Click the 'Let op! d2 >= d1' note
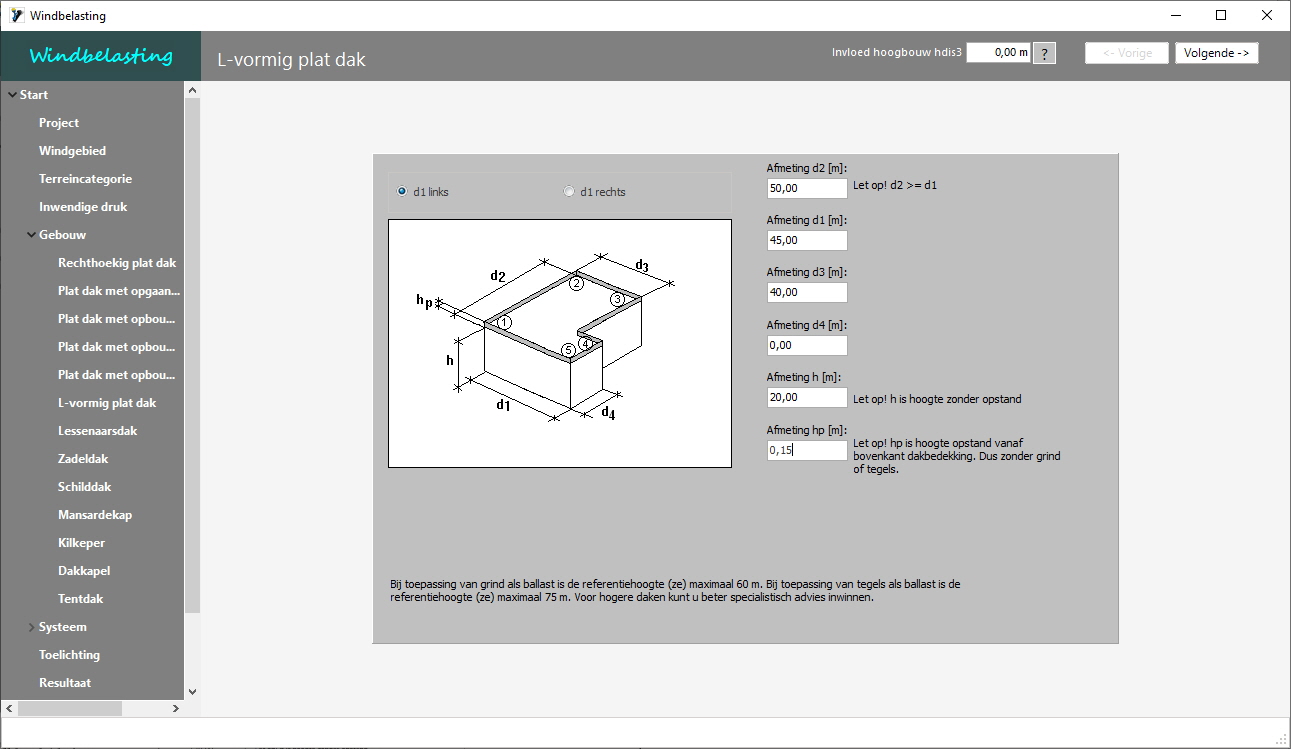 895,186
